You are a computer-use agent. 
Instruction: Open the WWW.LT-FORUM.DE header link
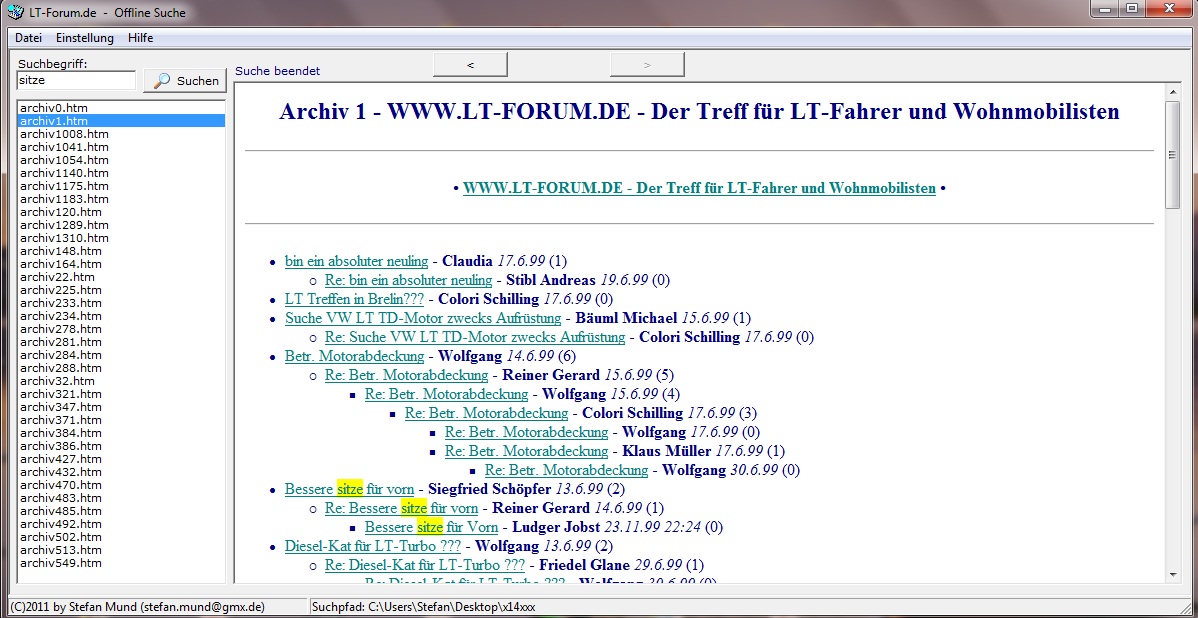[699, 188]
